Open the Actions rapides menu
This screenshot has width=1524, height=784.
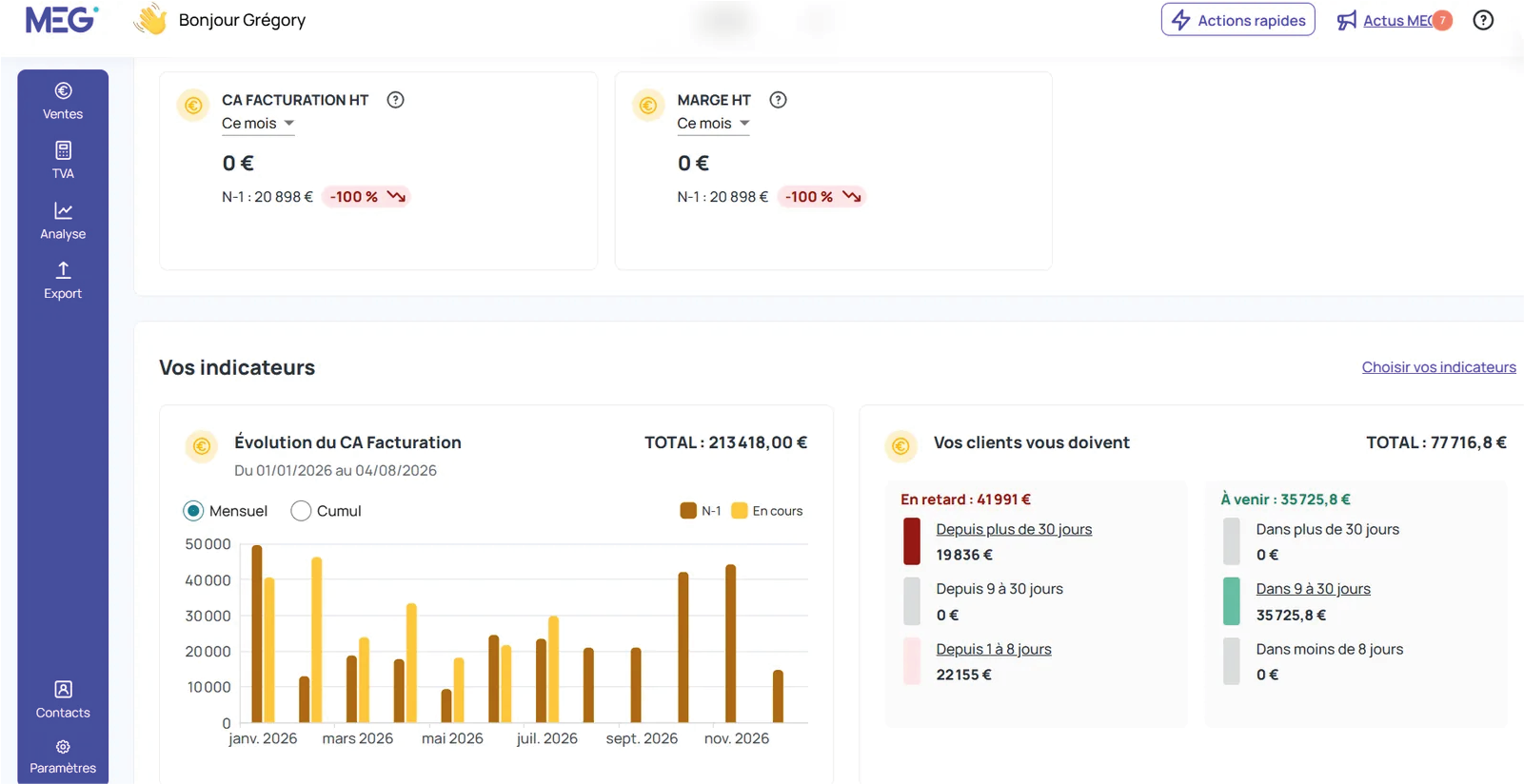(1237, 20)
